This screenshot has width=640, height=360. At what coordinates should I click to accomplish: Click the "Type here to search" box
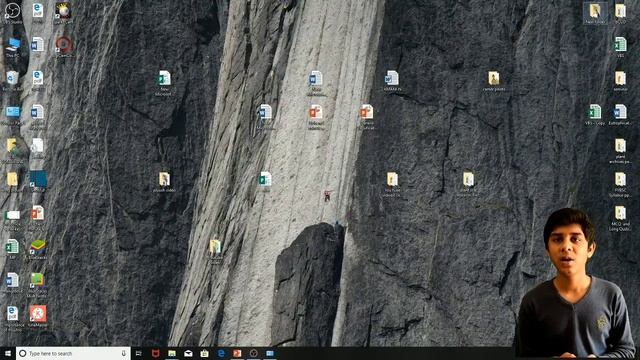coord(73,353)
